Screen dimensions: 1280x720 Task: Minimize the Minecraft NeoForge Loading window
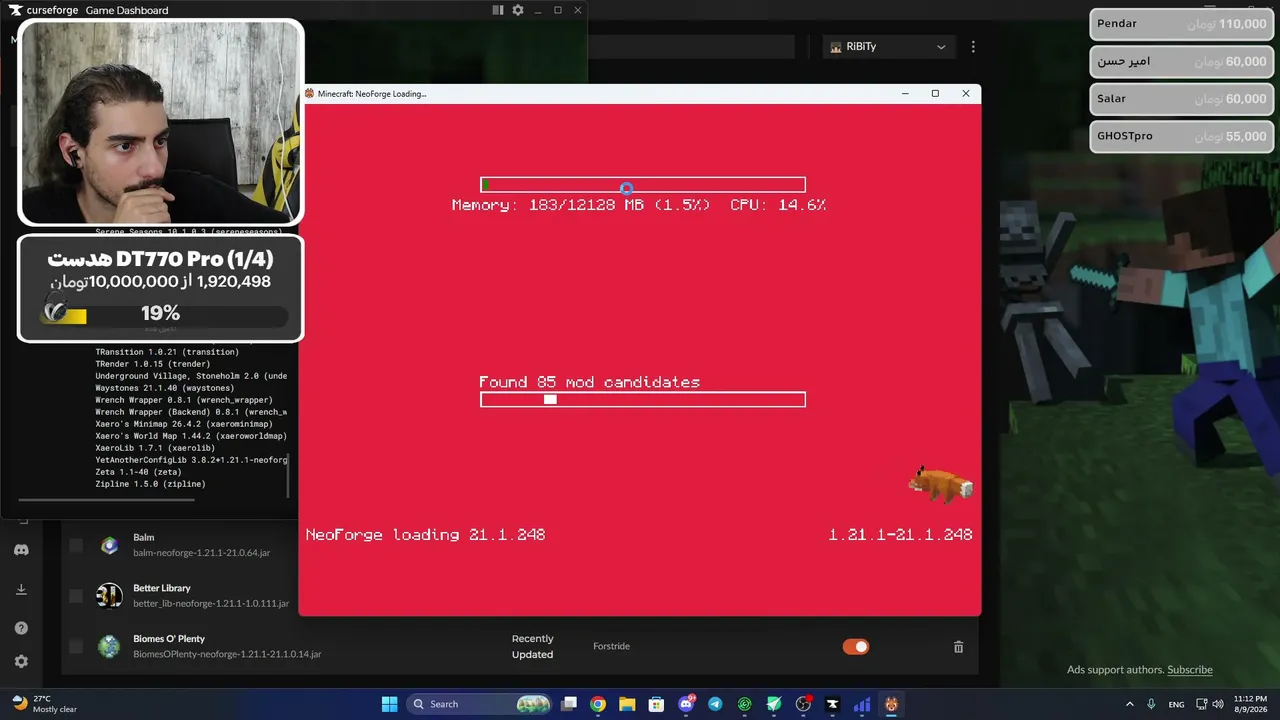click(905, 94)
